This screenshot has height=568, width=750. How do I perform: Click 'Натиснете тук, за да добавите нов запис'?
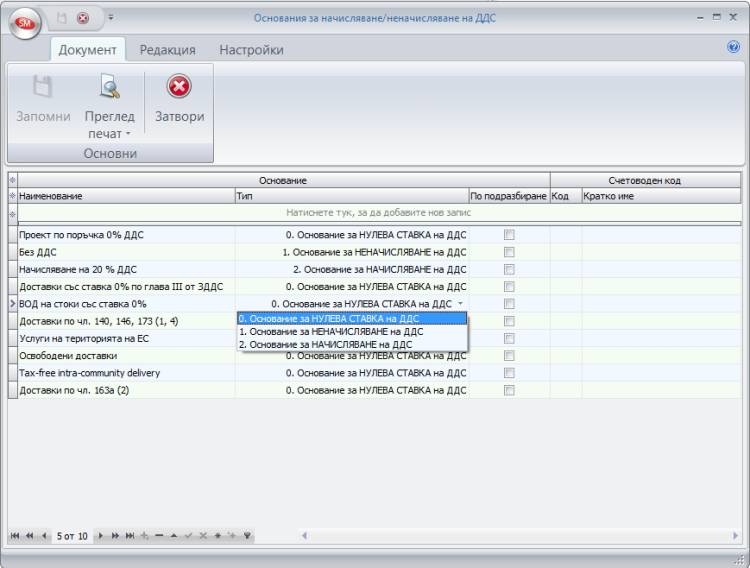[378, 212]
